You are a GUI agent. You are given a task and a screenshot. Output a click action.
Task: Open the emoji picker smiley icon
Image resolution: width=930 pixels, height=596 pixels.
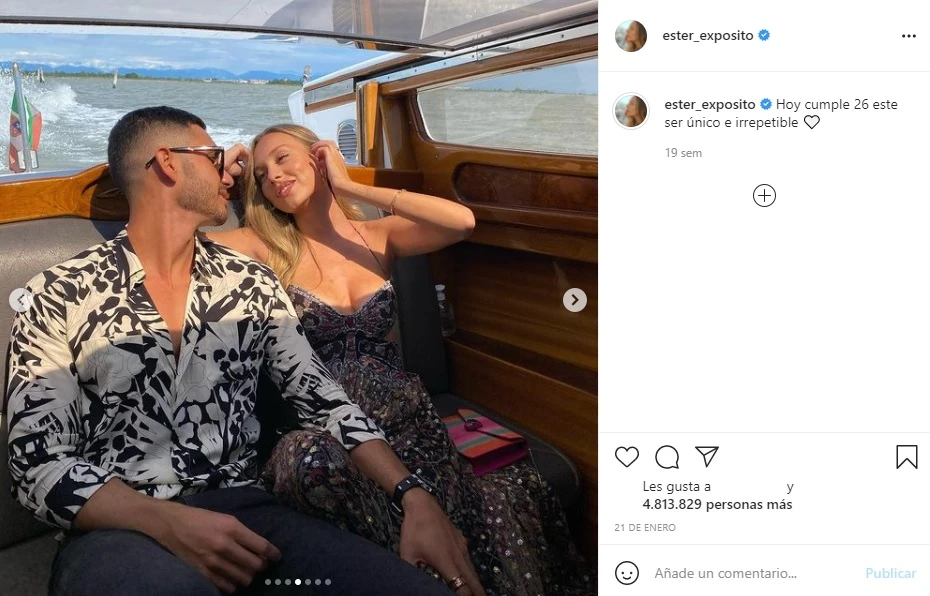click(x=627, y=573)
